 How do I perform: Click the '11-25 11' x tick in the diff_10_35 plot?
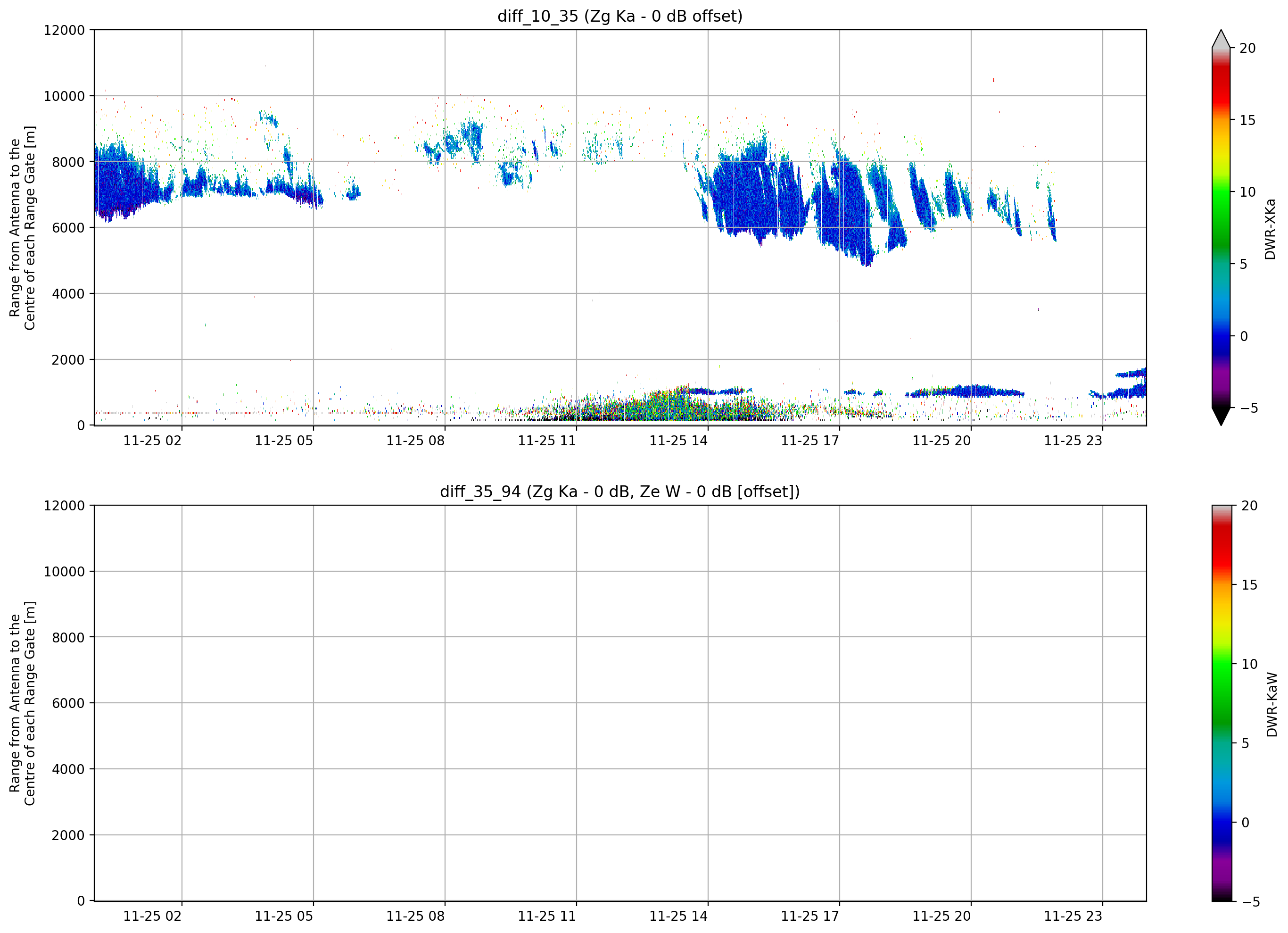[x=547, y=441]
